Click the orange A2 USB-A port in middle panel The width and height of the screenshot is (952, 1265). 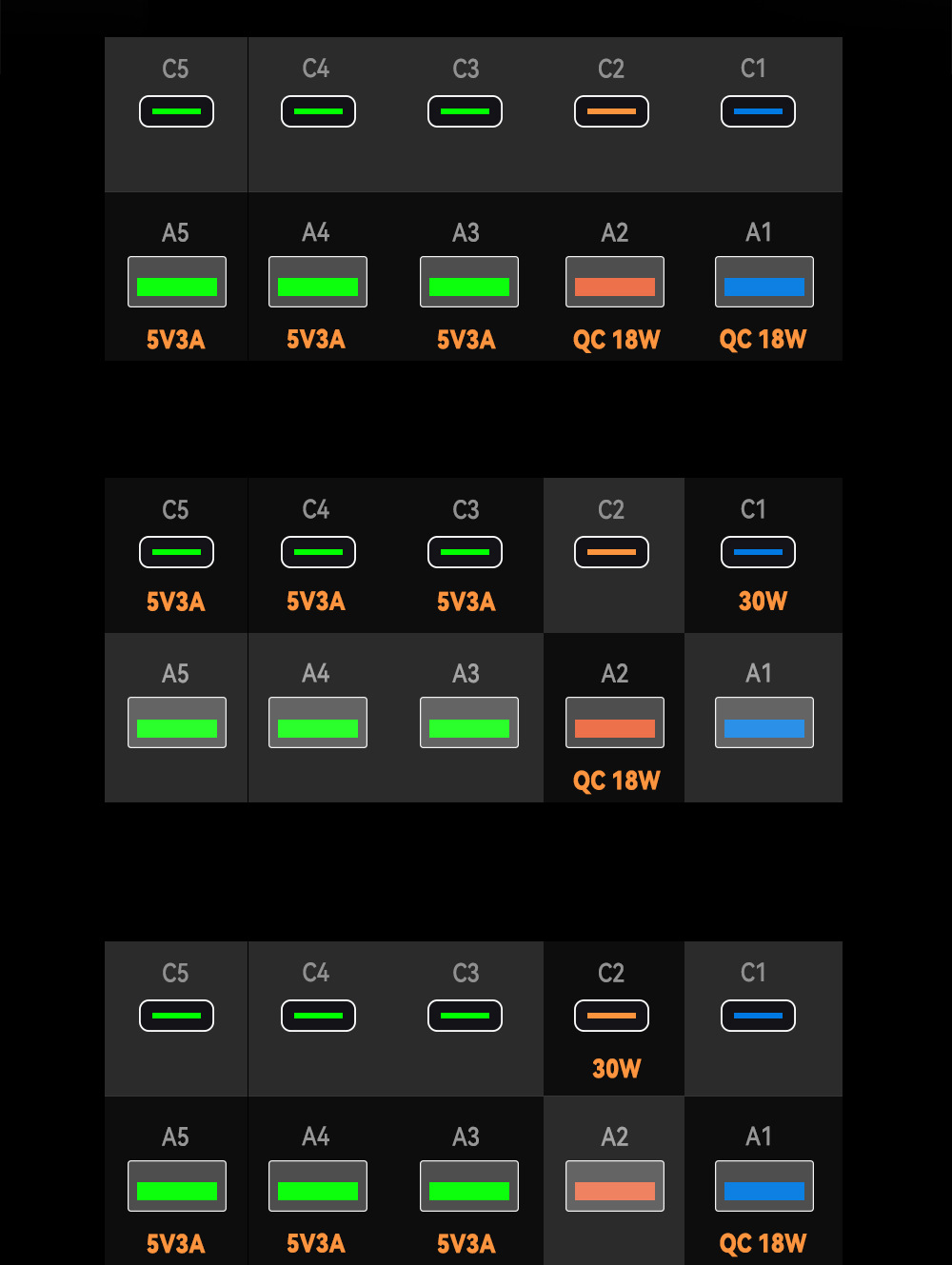pyautogui.click(x=615, y=722)
